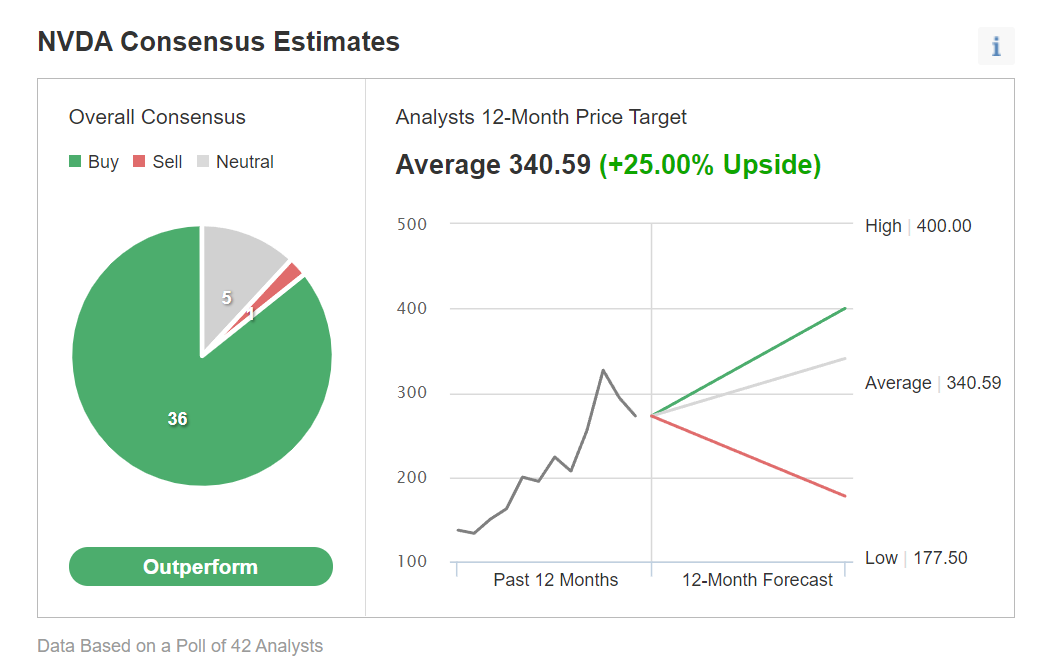Click the High 400.00 price label
The width and height of the screenshot is (1037, 664).
tap(918, 226)
